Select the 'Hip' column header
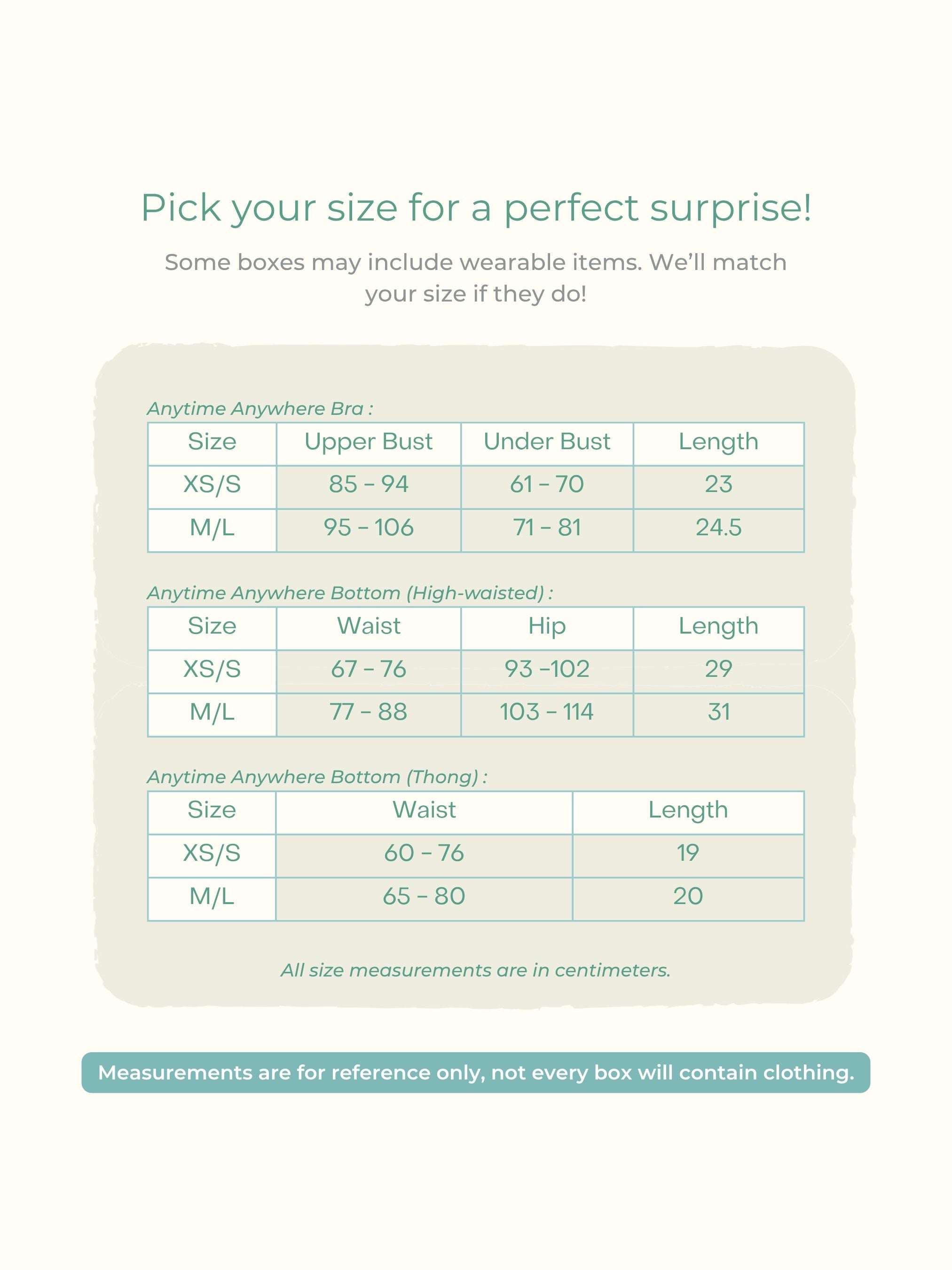Image resolution: width=952 pixels, height=1270 pixels. [x=547, y=627]
